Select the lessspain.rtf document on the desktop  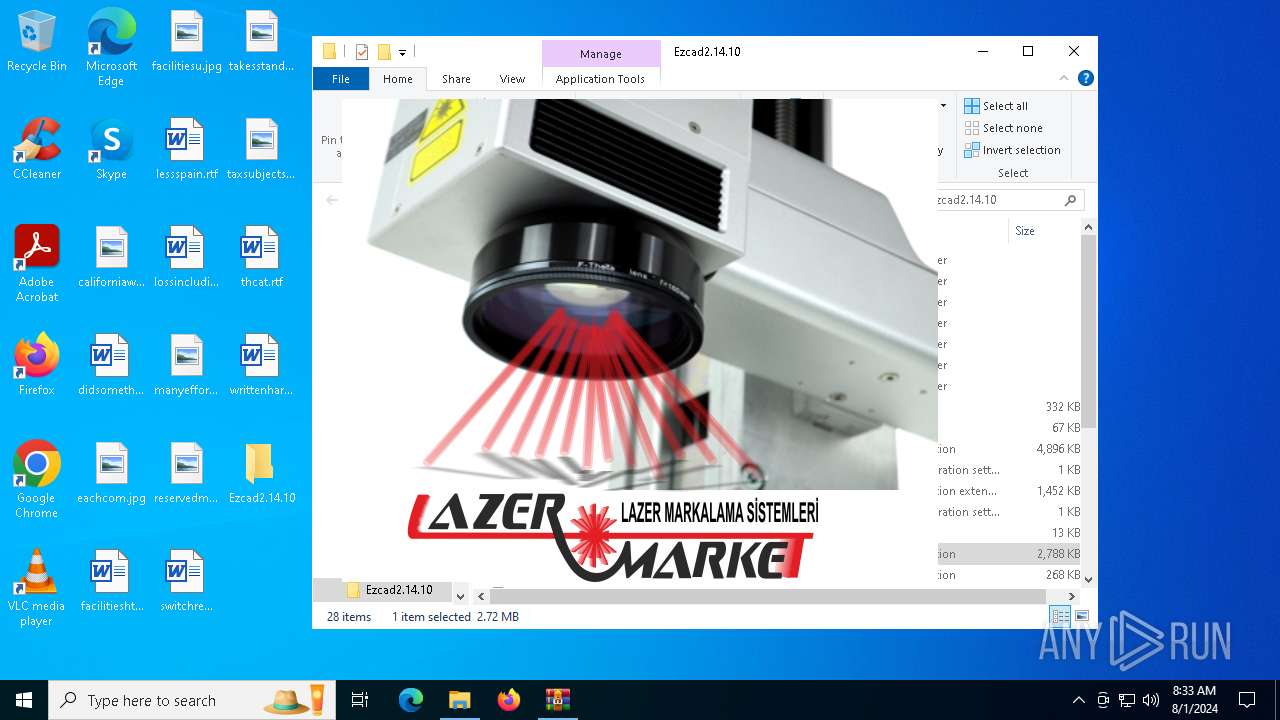click(x=186, y=149)
